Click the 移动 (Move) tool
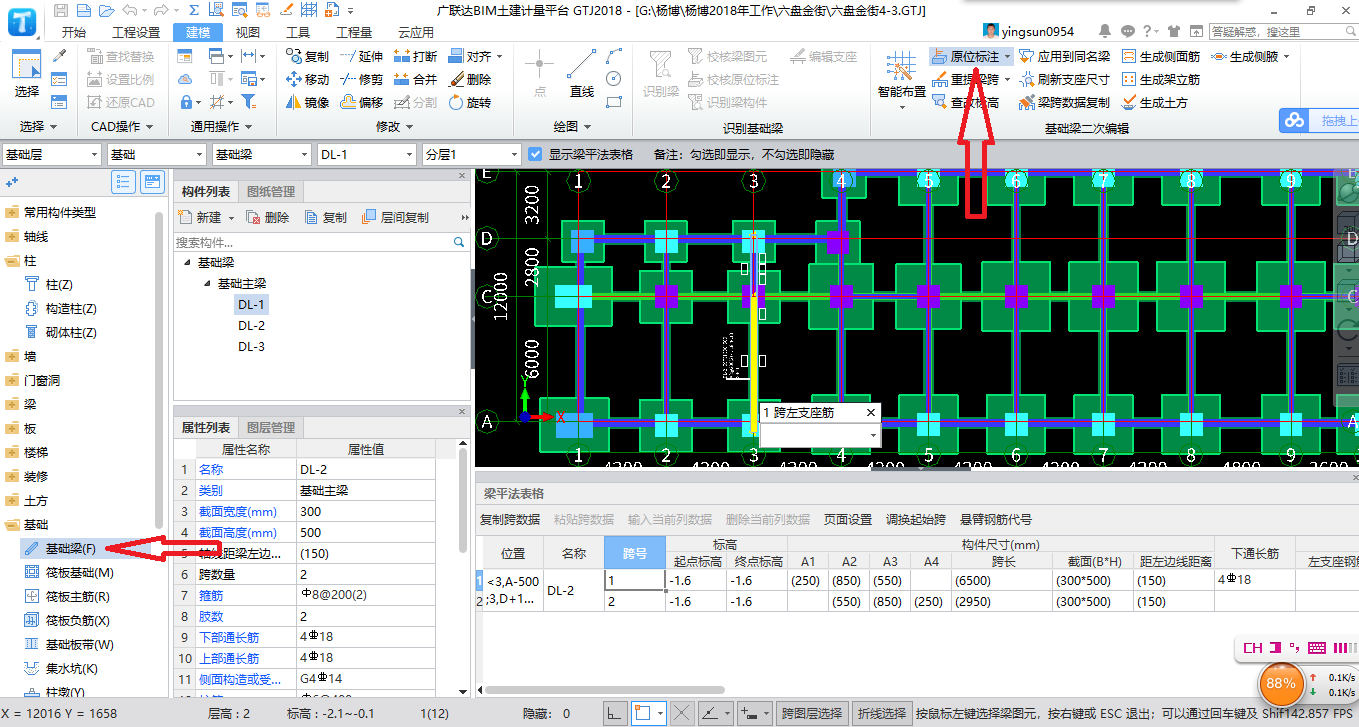Viewport: 1359px width, 727px height. 307,79
